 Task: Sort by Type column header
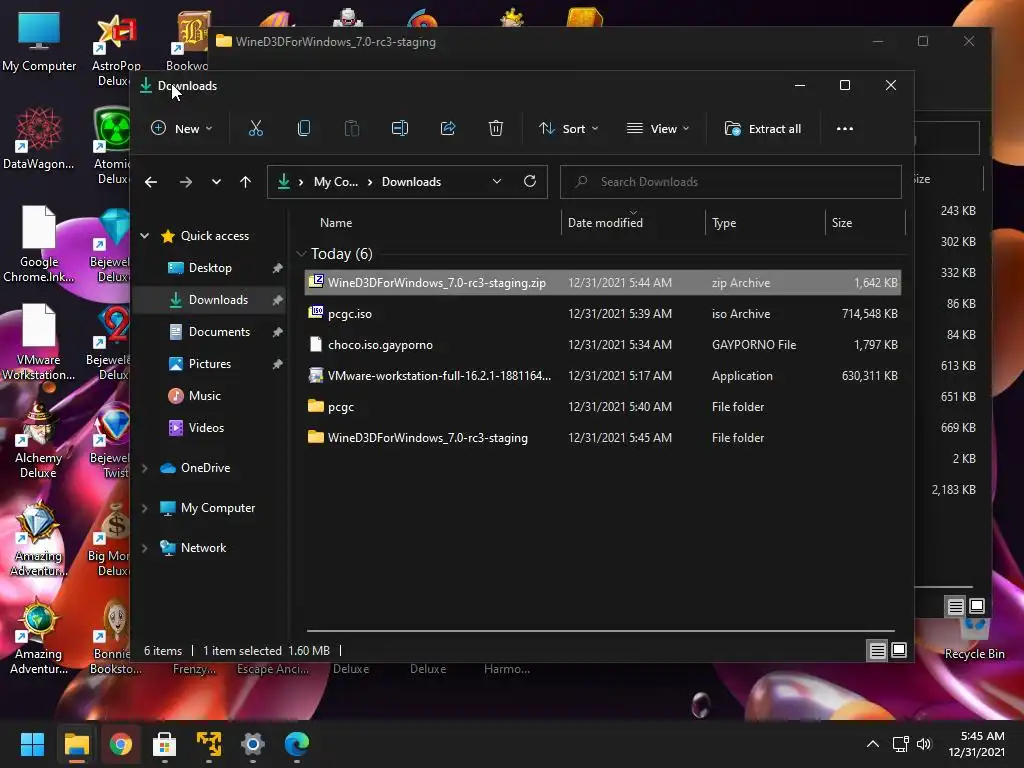(765, 223)
